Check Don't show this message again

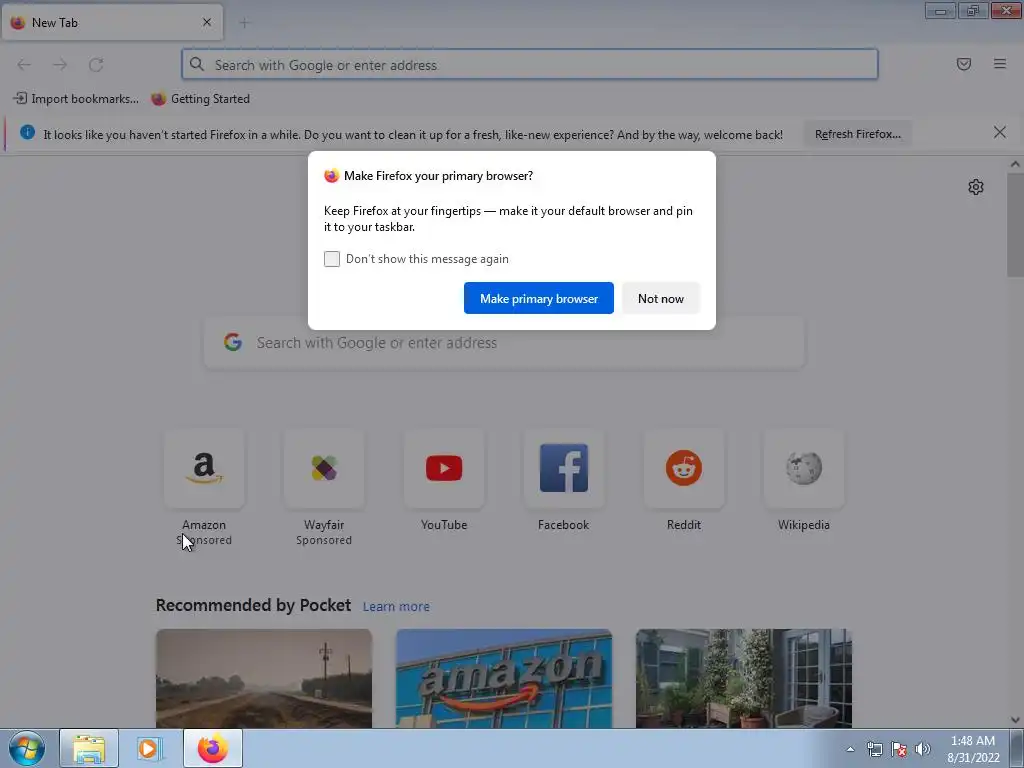pos(332,259)
